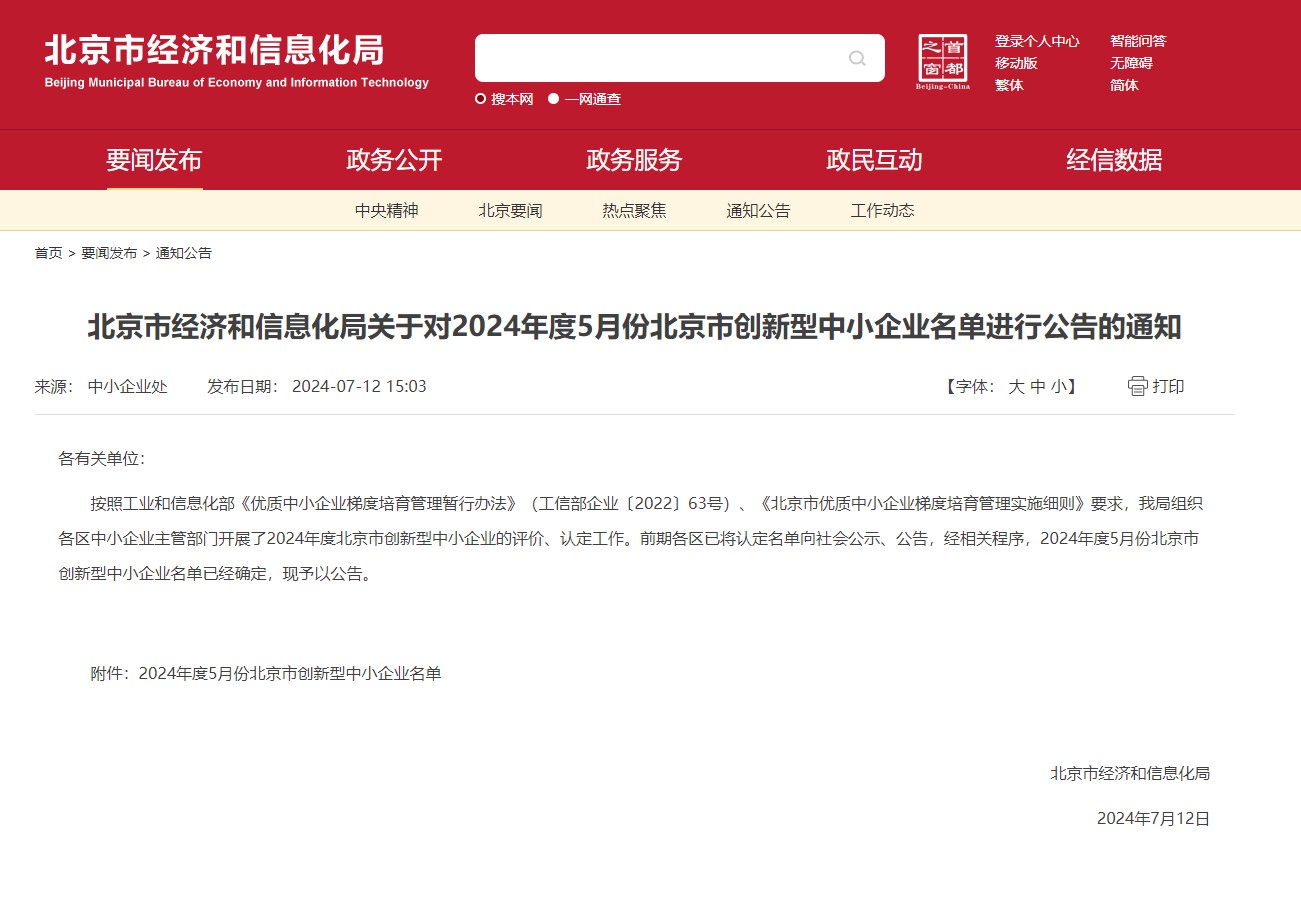This screenshot has height=898, width=1301.
Task: Open the 政务公开 navigation tab
Action: click(394, 160)
